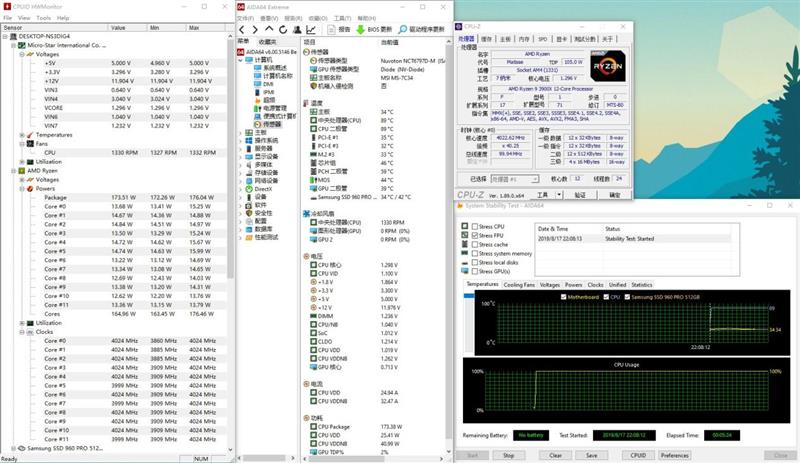The height and width of the screenshot is (463, 800).
Task: Click the Stress GPU(s) monitor icon
Action: pos(464,271)
